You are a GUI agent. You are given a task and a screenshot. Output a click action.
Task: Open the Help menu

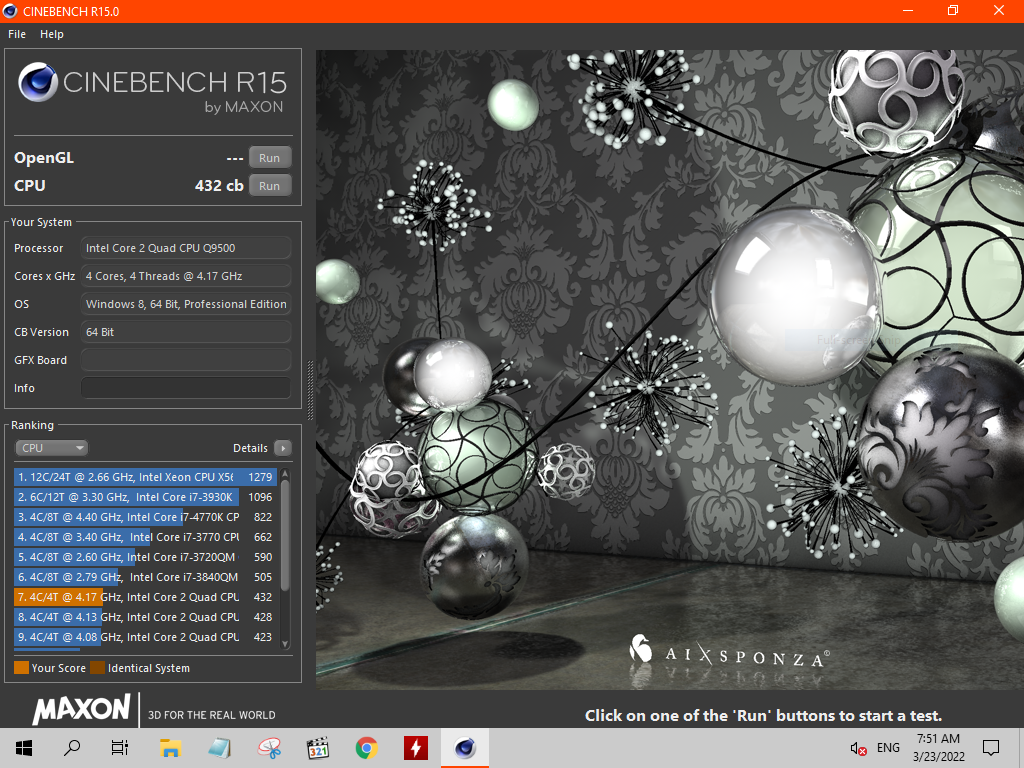coord(52,34)
